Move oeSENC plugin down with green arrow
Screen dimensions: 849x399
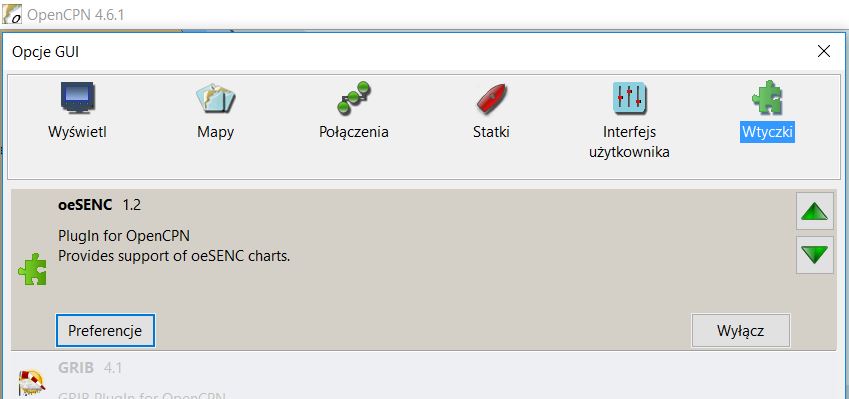click(x=815, y=254)
